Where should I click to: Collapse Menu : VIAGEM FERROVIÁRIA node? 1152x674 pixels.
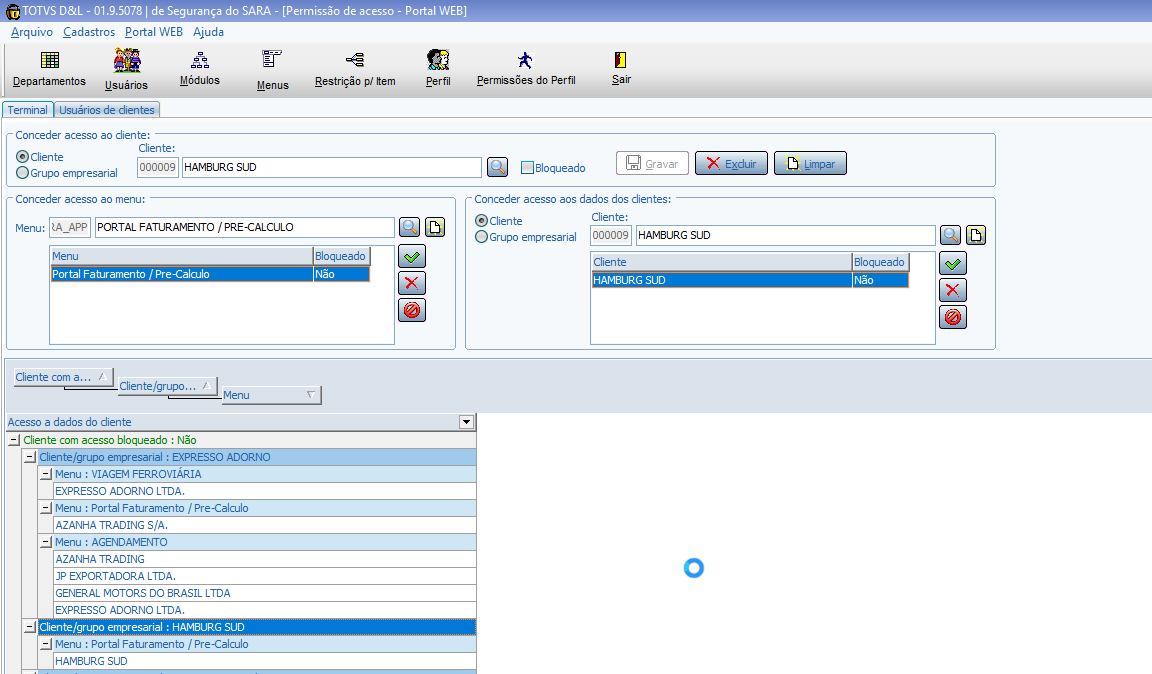click(46, 474)
